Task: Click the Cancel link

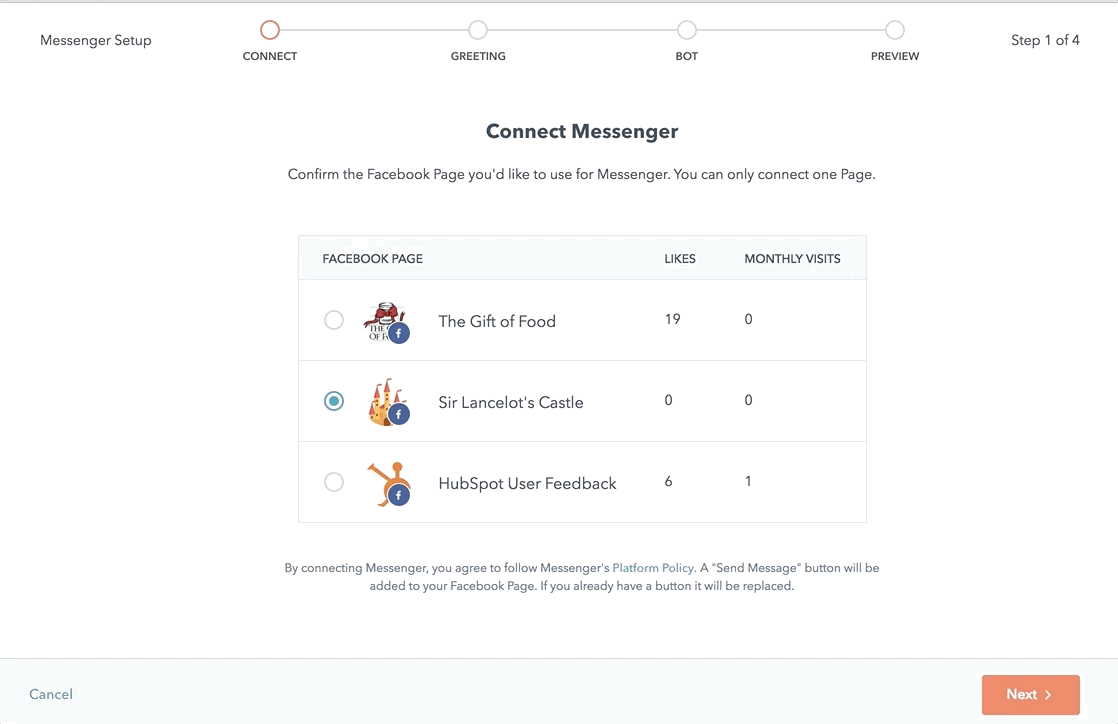Action: pos(51,694)
